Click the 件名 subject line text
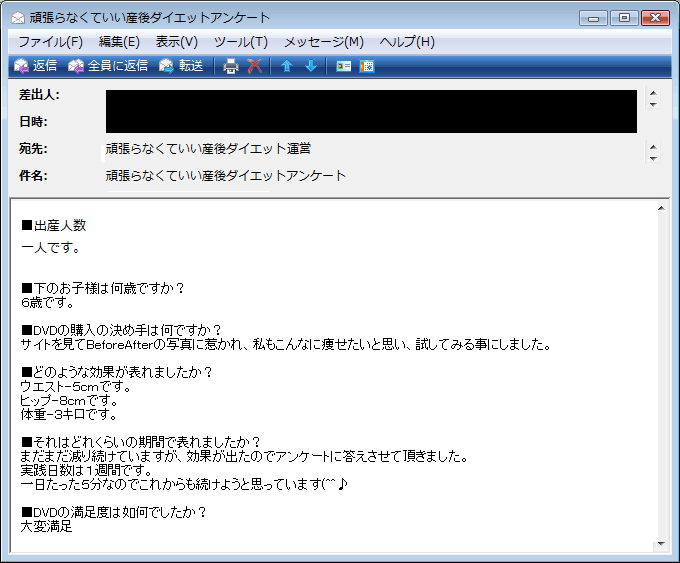This screenshot has width=680, height=563. tap(226, 176)
